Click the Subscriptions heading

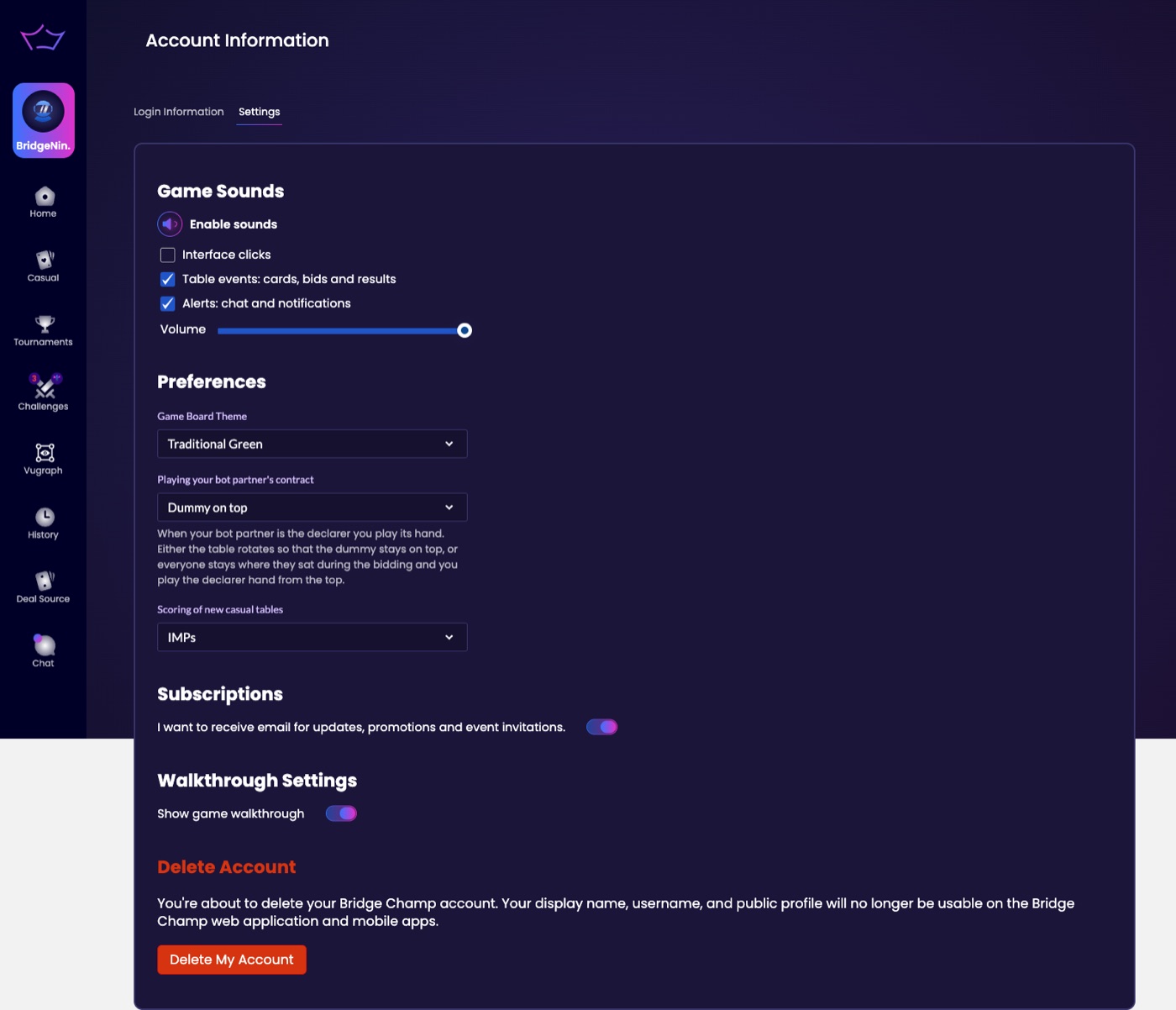[x=220, y=694]
